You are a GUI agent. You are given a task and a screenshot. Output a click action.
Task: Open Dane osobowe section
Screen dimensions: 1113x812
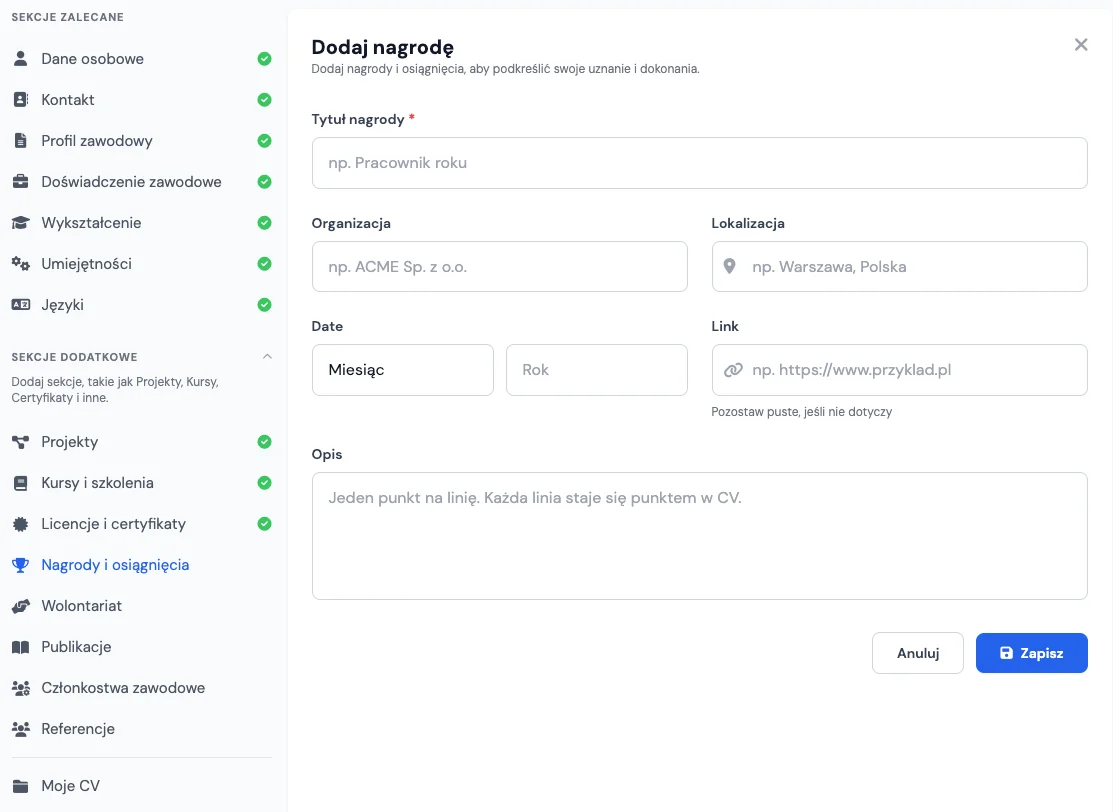click(x=141, y=59)
